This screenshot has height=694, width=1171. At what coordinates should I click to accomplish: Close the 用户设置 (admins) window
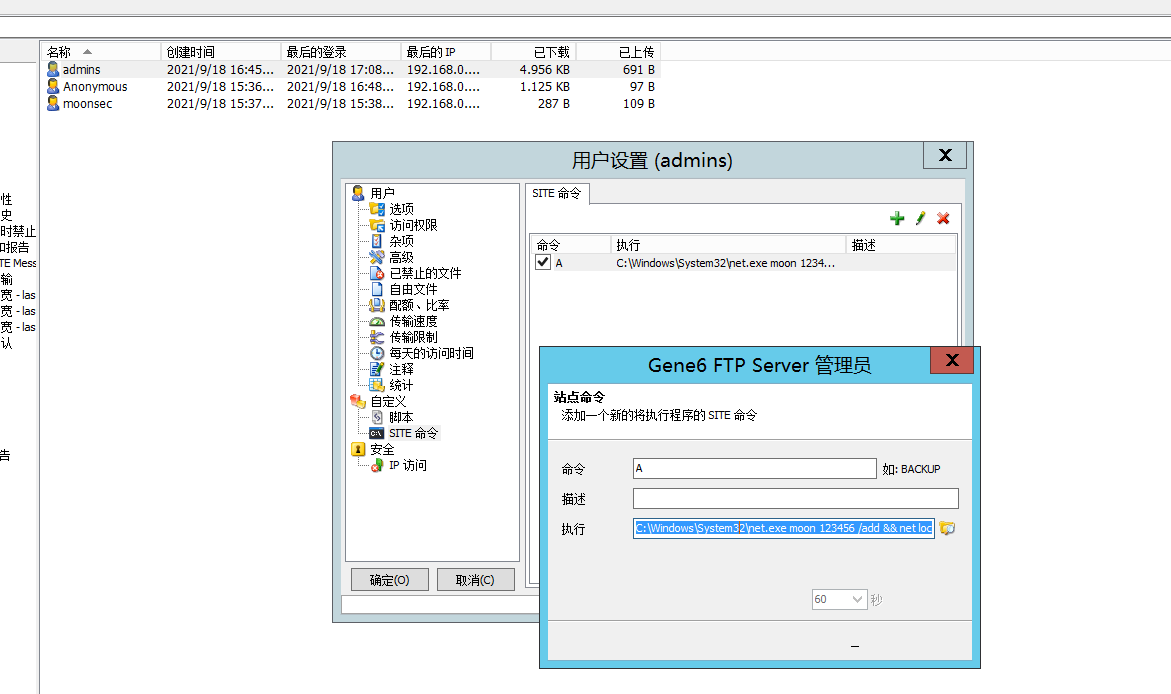(945, 155)
